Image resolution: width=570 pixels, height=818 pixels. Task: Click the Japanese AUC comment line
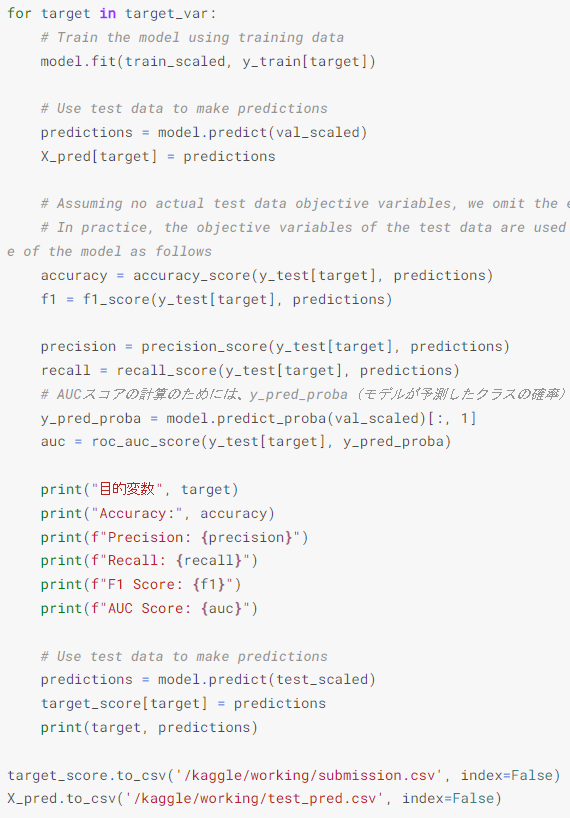305,394
